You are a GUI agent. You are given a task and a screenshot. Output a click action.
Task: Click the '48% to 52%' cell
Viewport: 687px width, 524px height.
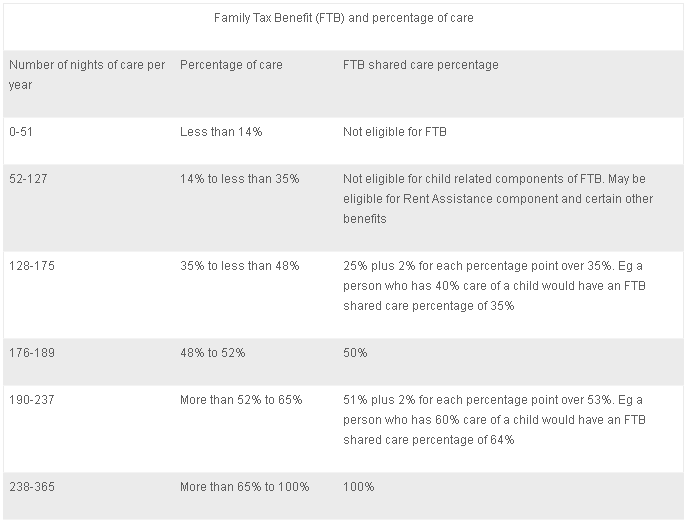212,353
